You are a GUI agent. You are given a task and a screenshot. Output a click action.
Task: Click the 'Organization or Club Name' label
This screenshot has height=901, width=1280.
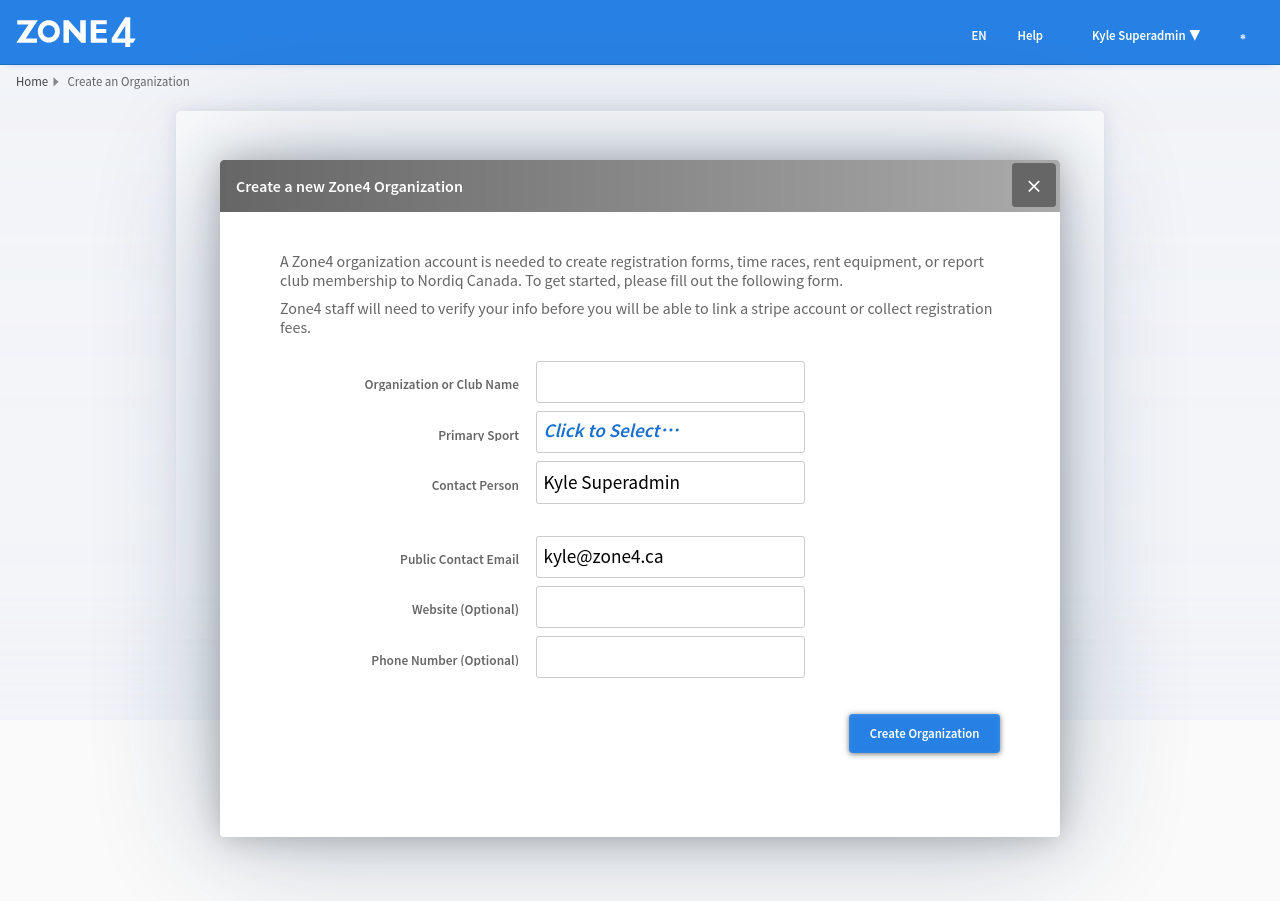[441, 385]
